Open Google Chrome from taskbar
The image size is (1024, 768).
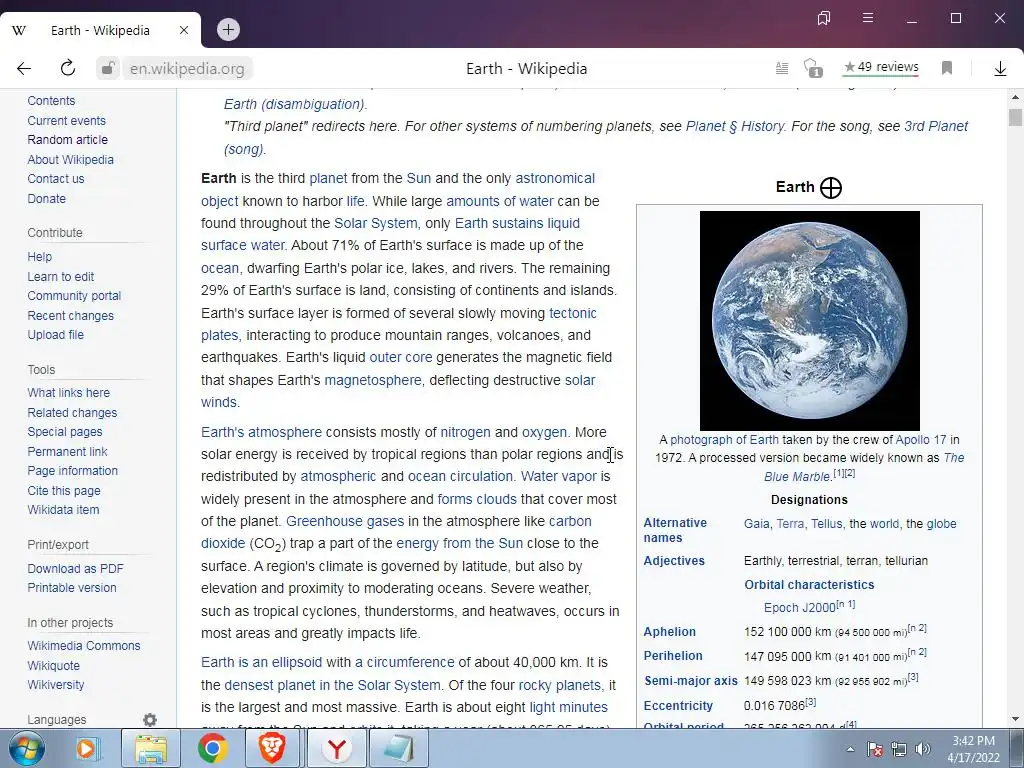[x=212, y=748]
